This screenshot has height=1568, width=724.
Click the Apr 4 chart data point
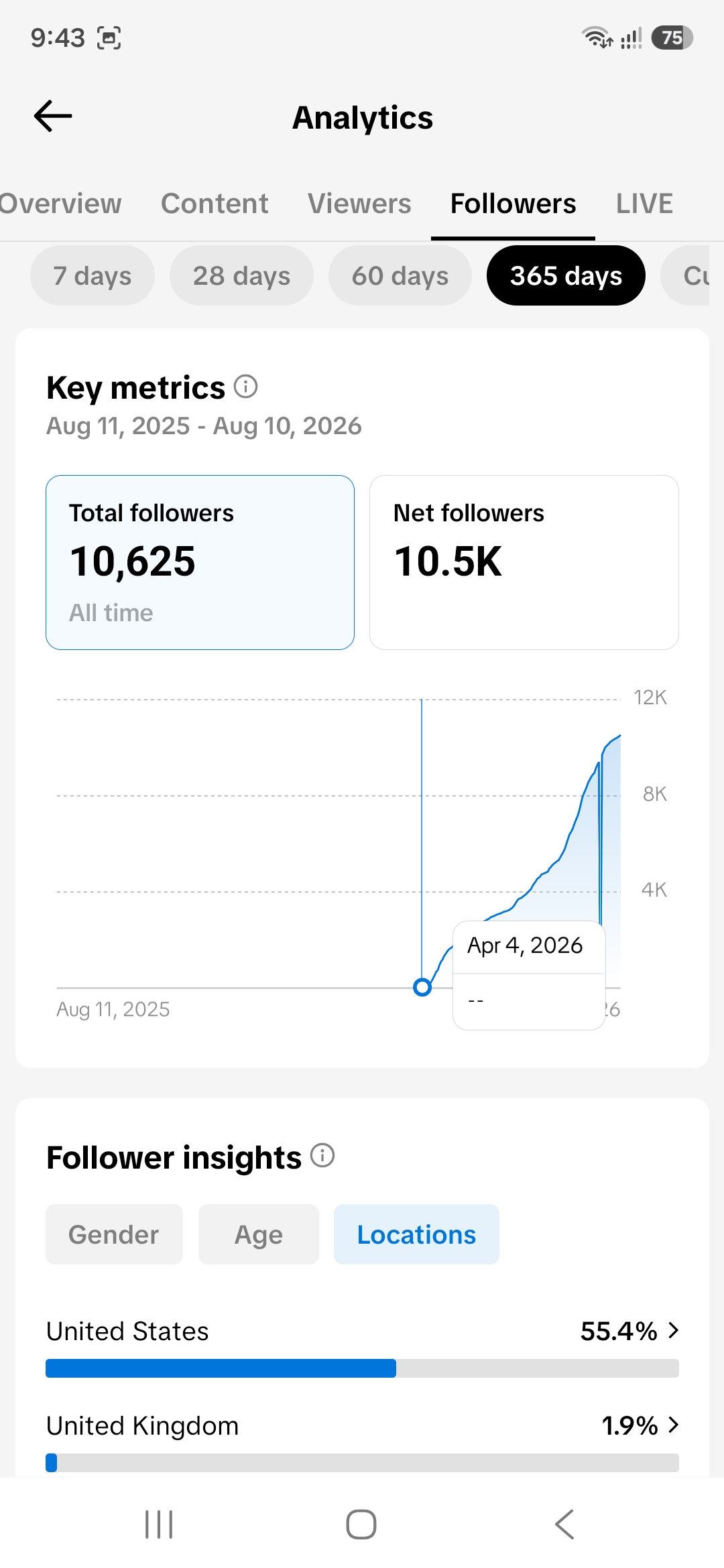click(422, 987)
